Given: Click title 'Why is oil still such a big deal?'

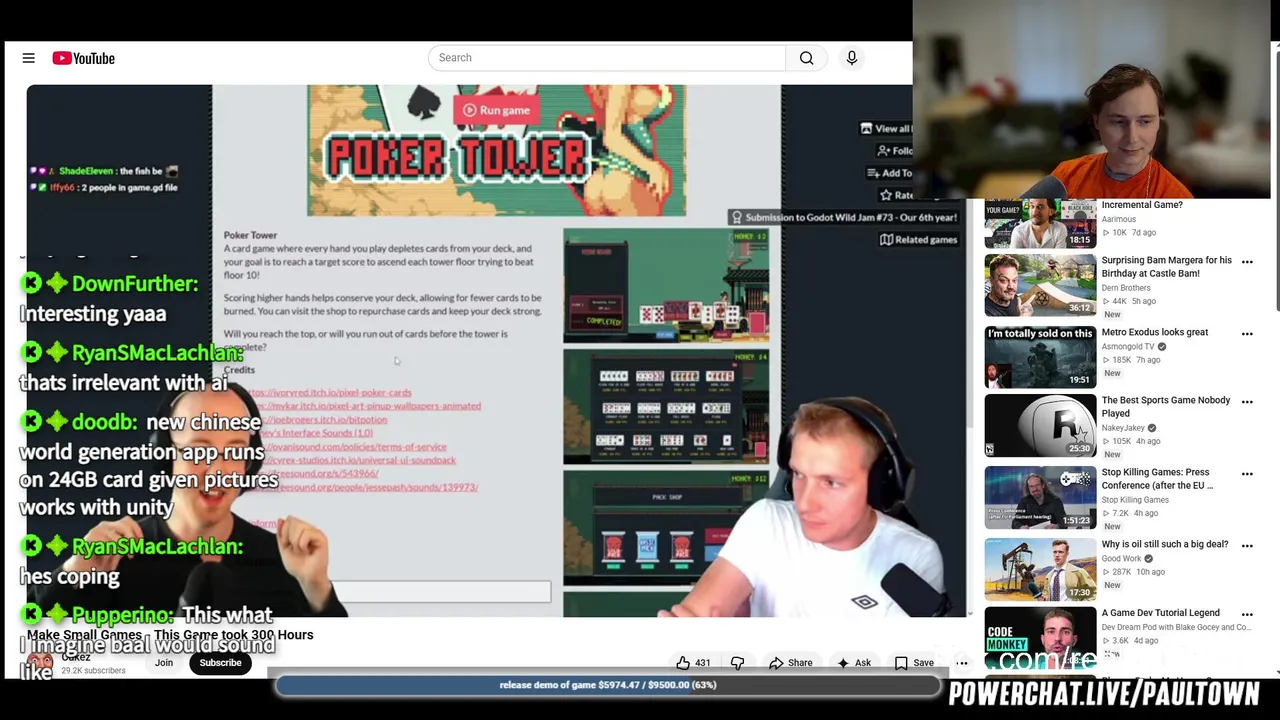Looking at the screenshot, I should click(x=1165, y=544).
